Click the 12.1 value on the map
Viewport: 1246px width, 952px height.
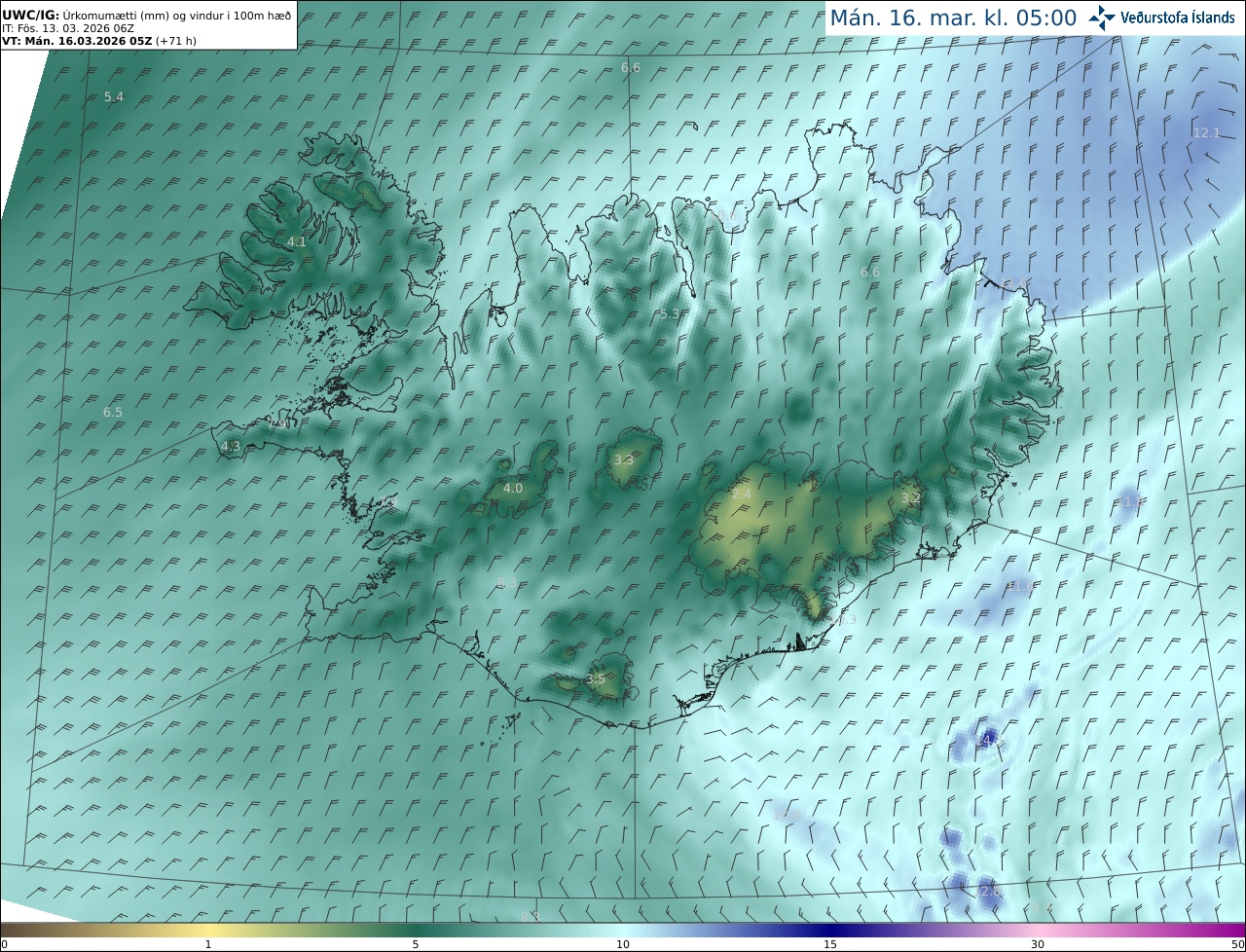(x=1206, y=132)
